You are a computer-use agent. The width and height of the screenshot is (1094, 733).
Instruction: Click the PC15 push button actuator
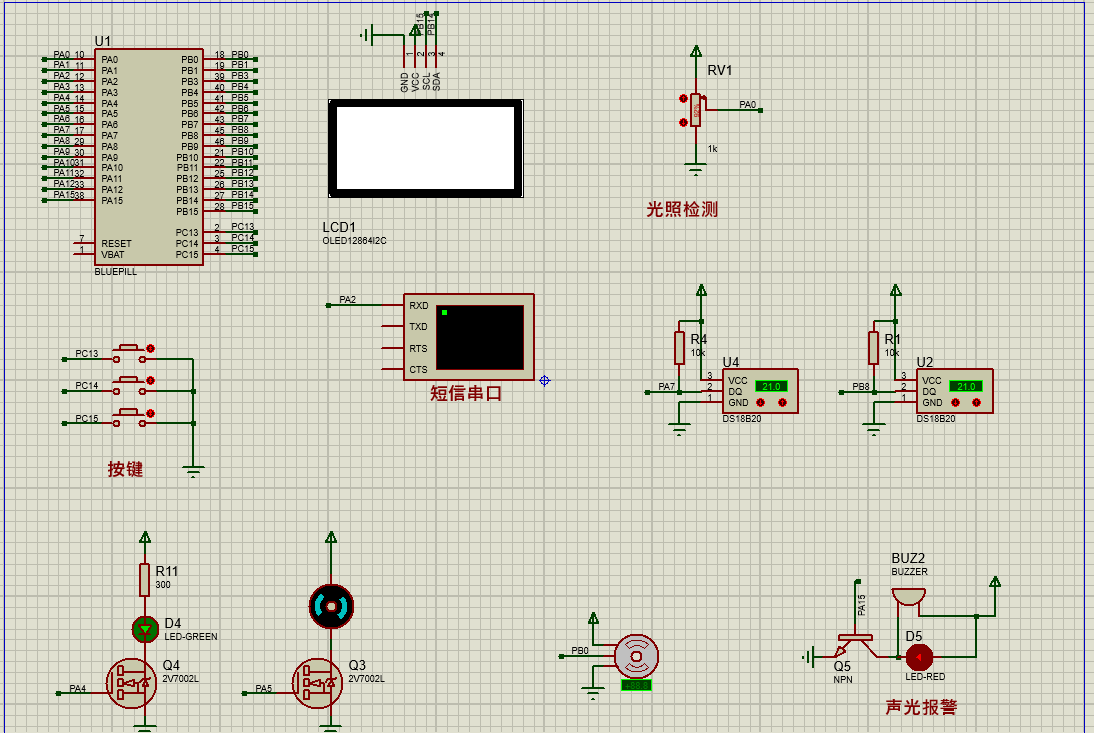(129, 413)
